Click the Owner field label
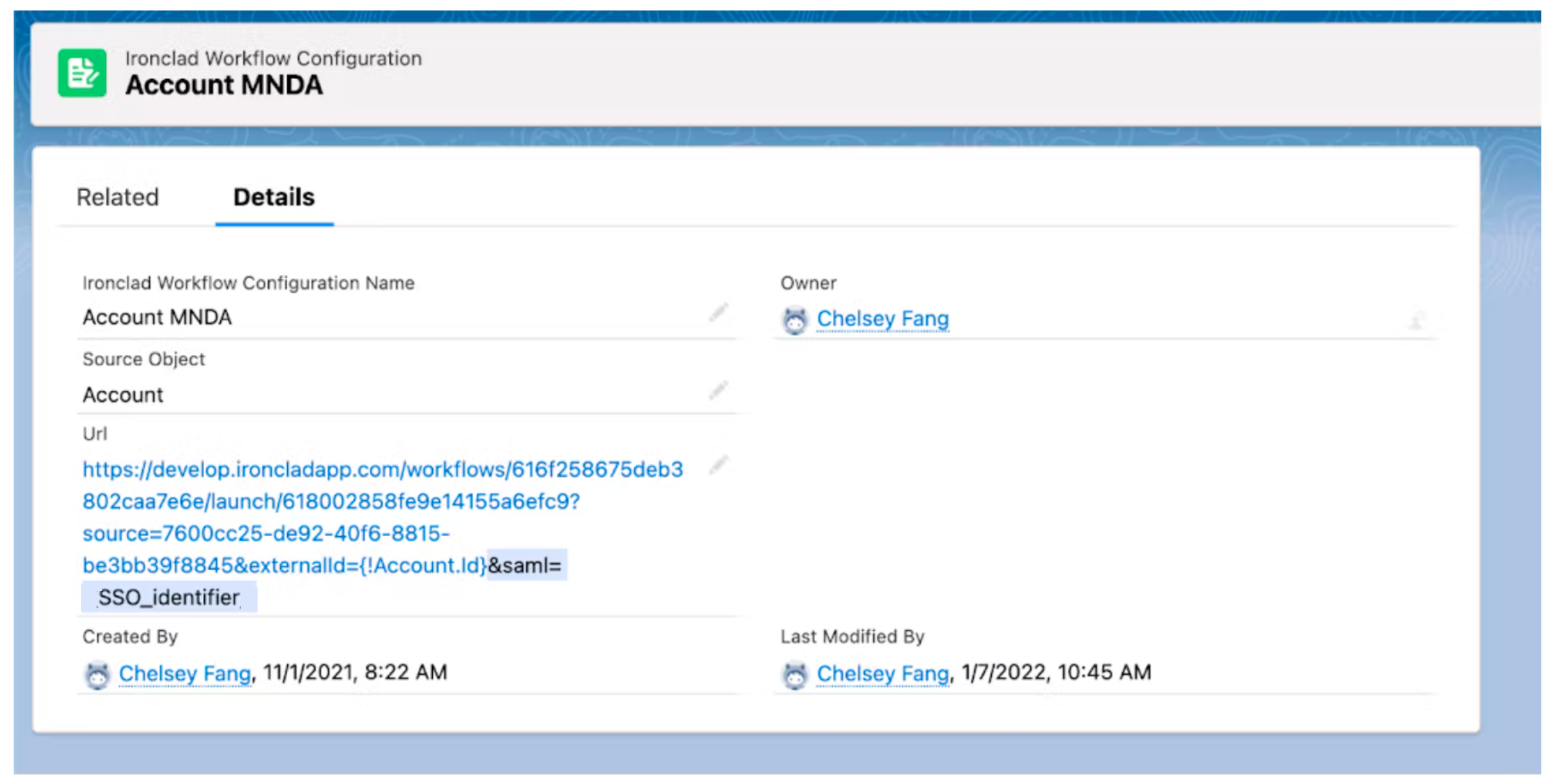The image size is (1548, 784). click(x=808, y=283)
